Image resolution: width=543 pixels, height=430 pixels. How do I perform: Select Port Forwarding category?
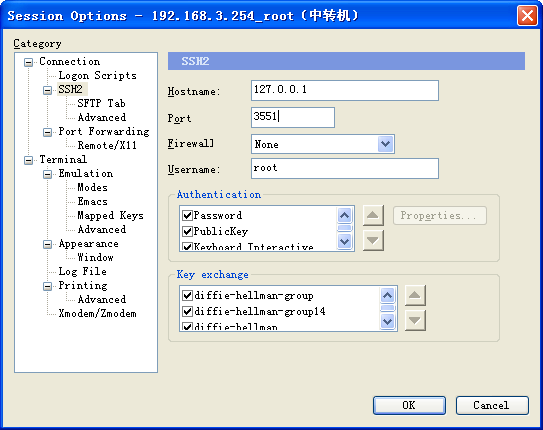click(104, 132)
